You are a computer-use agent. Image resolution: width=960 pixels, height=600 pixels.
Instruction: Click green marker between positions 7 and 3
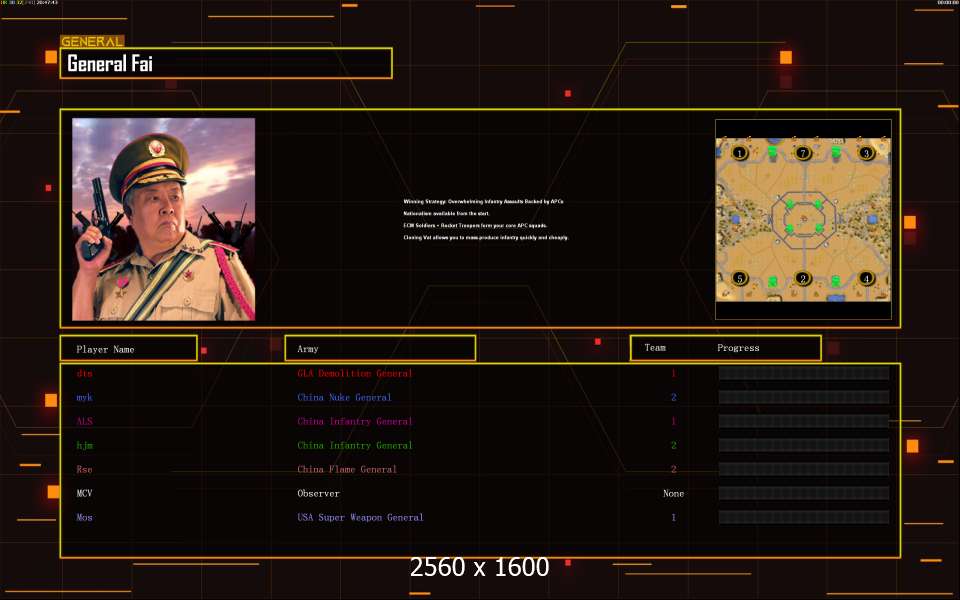click(x=836, y=151)
